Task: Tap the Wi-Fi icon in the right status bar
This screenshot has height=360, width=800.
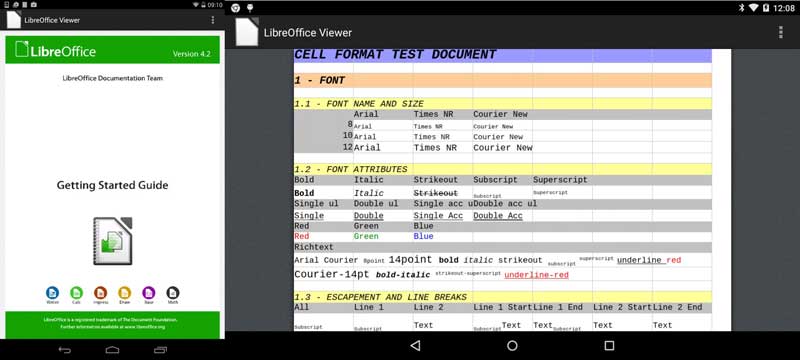Action: 754,8
